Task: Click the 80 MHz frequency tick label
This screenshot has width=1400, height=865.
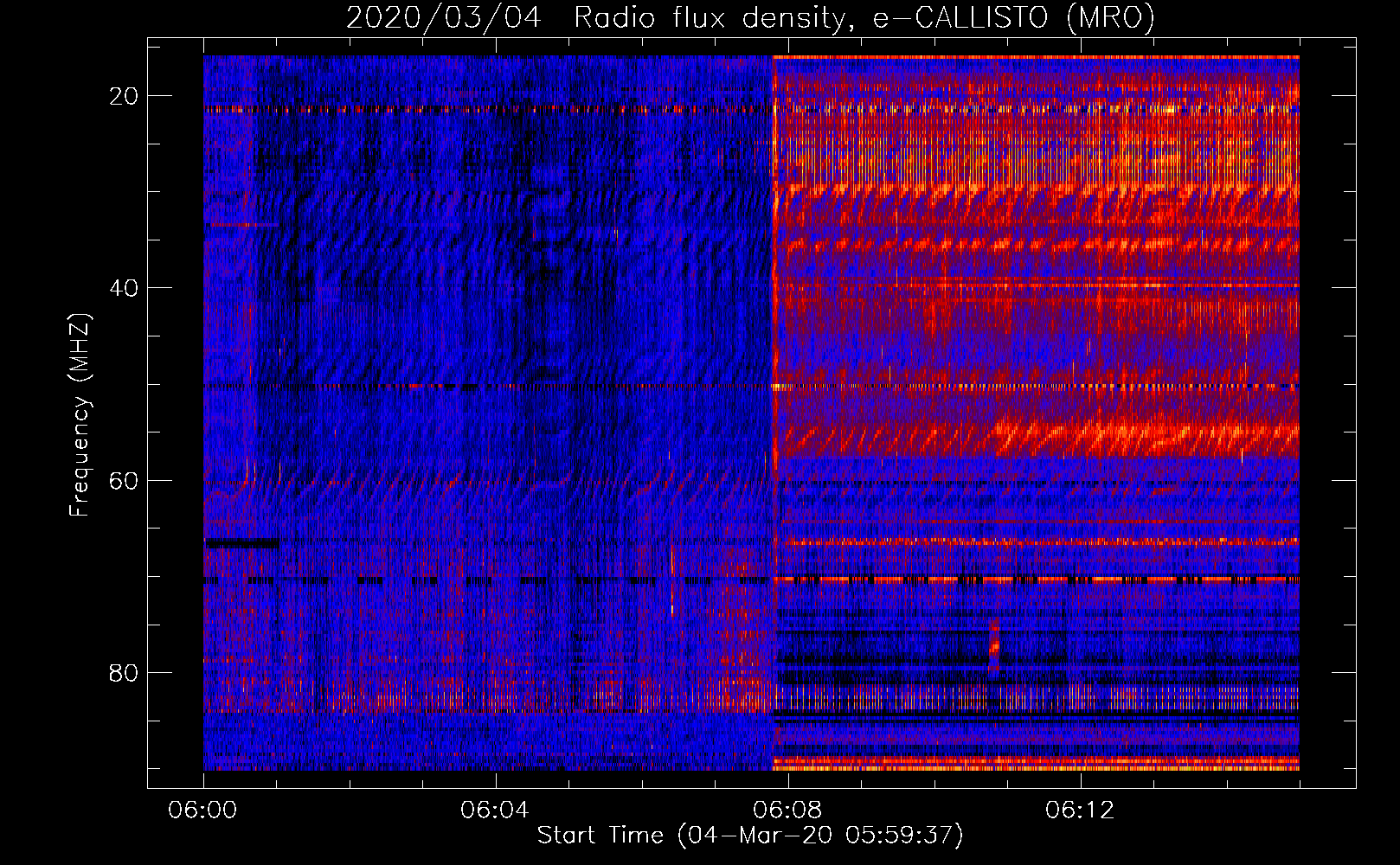Action: (124, 672)
